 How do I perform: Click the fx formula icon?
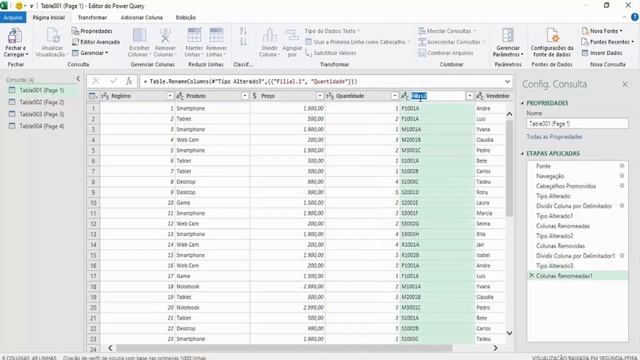[129, 81]
